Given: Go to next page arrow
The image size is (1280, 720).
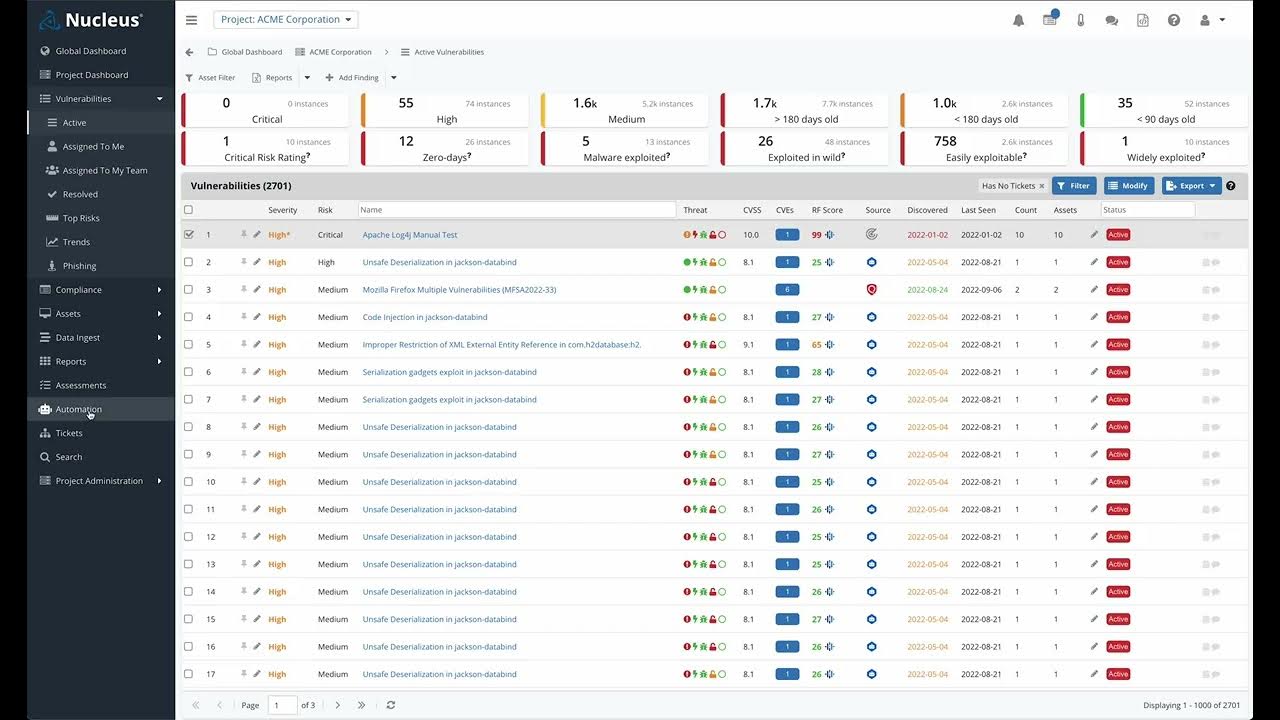Looking at the screenshot, I should pos(337,705).
